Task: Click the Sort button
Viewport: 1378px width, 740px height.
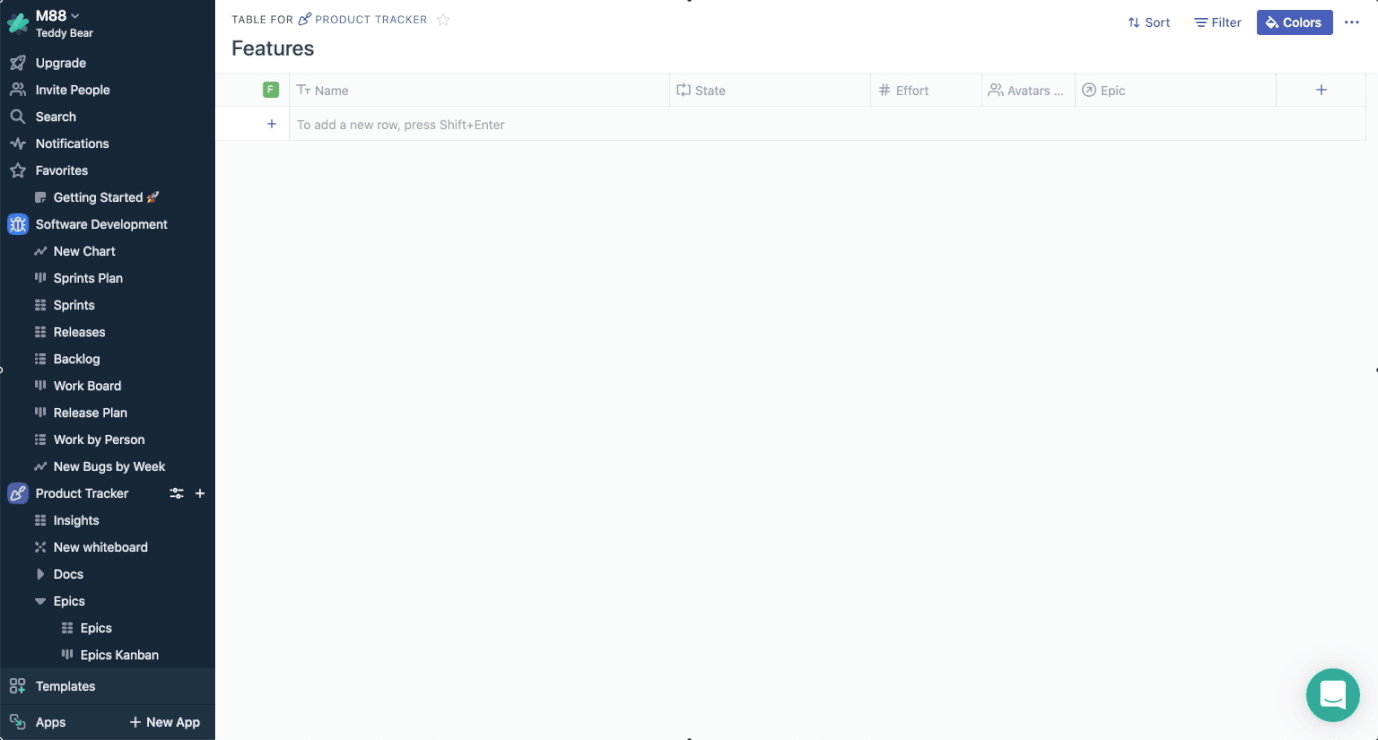Action: [x=1149, y=22]
